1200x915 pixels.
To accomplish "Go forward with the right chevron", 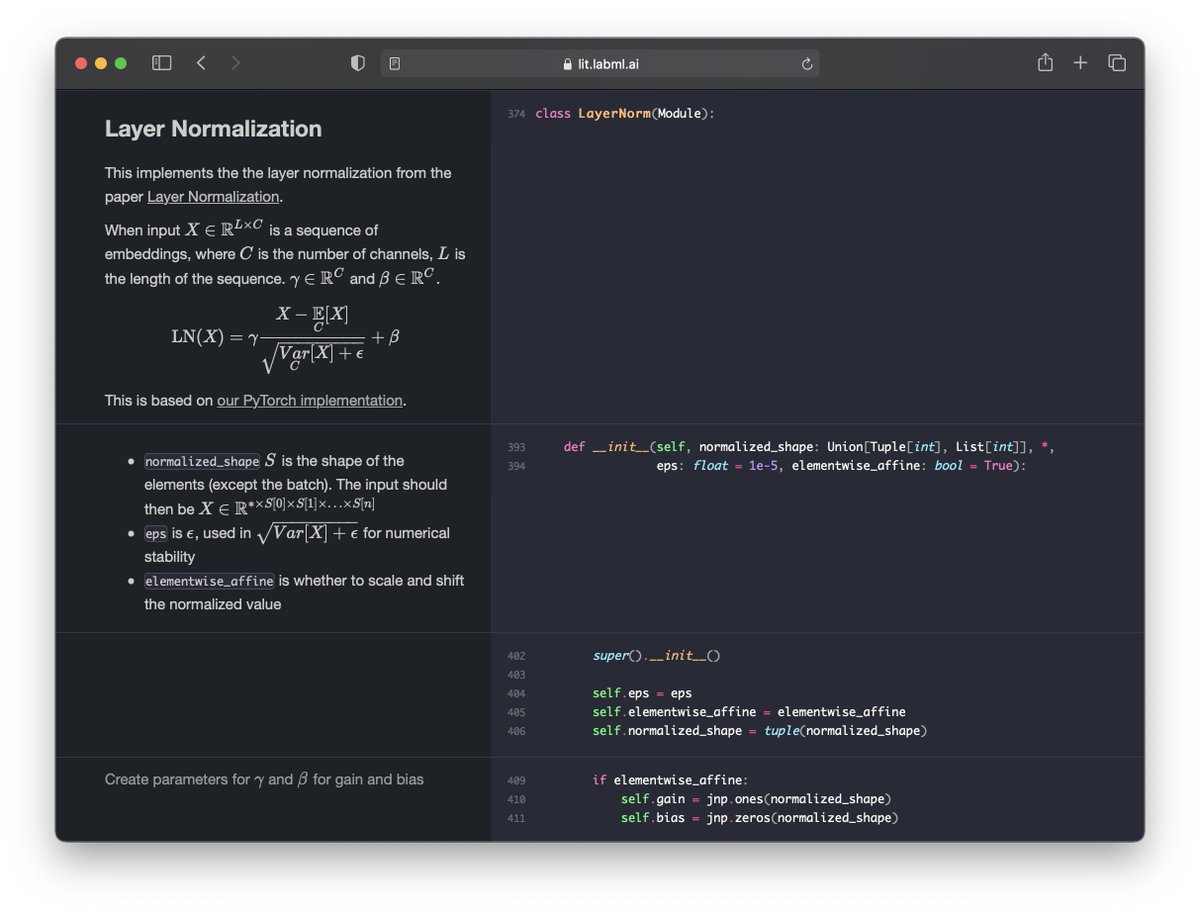I will click(236, 63).
